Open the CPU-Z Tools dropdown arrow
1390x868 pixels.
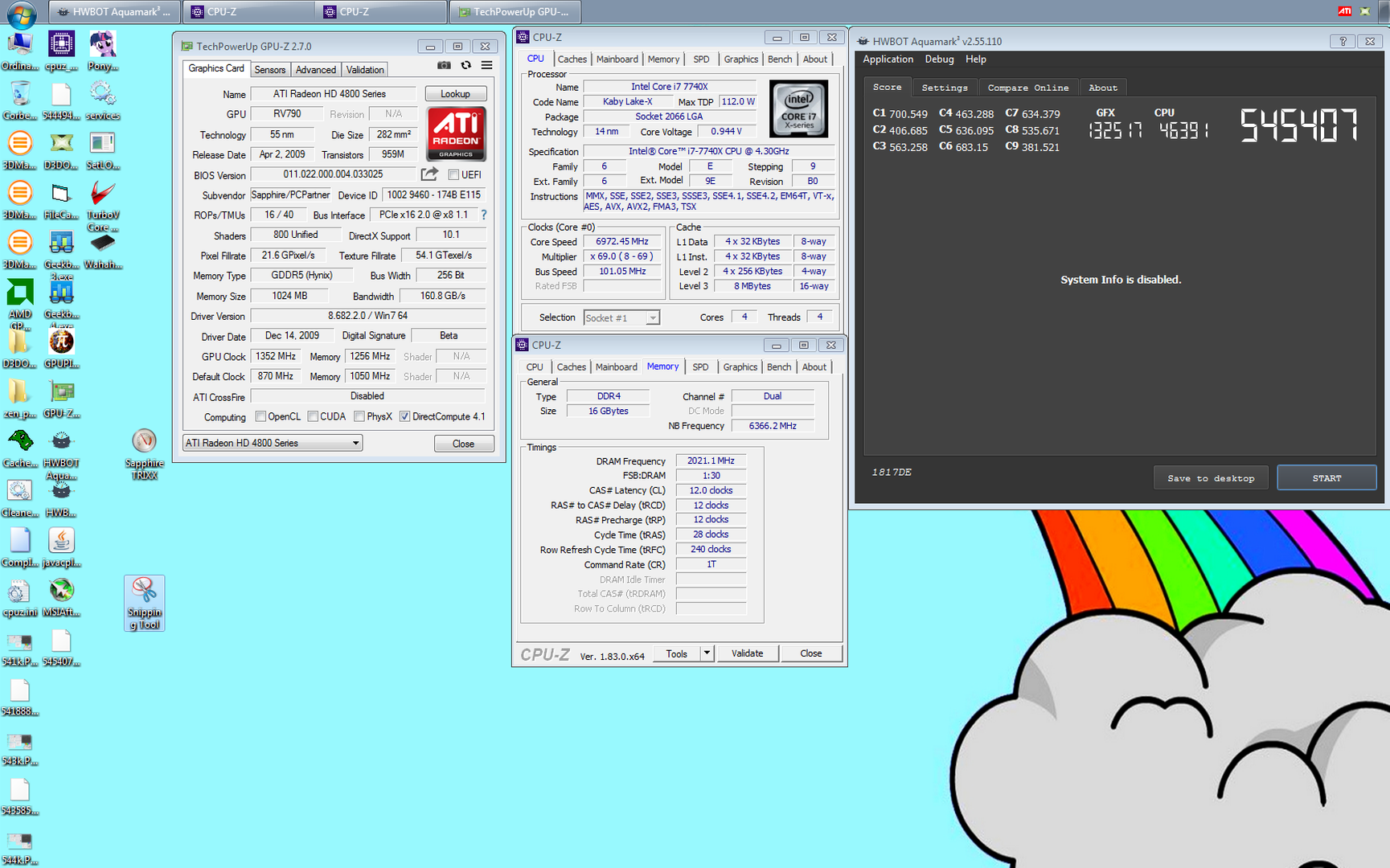707,653
